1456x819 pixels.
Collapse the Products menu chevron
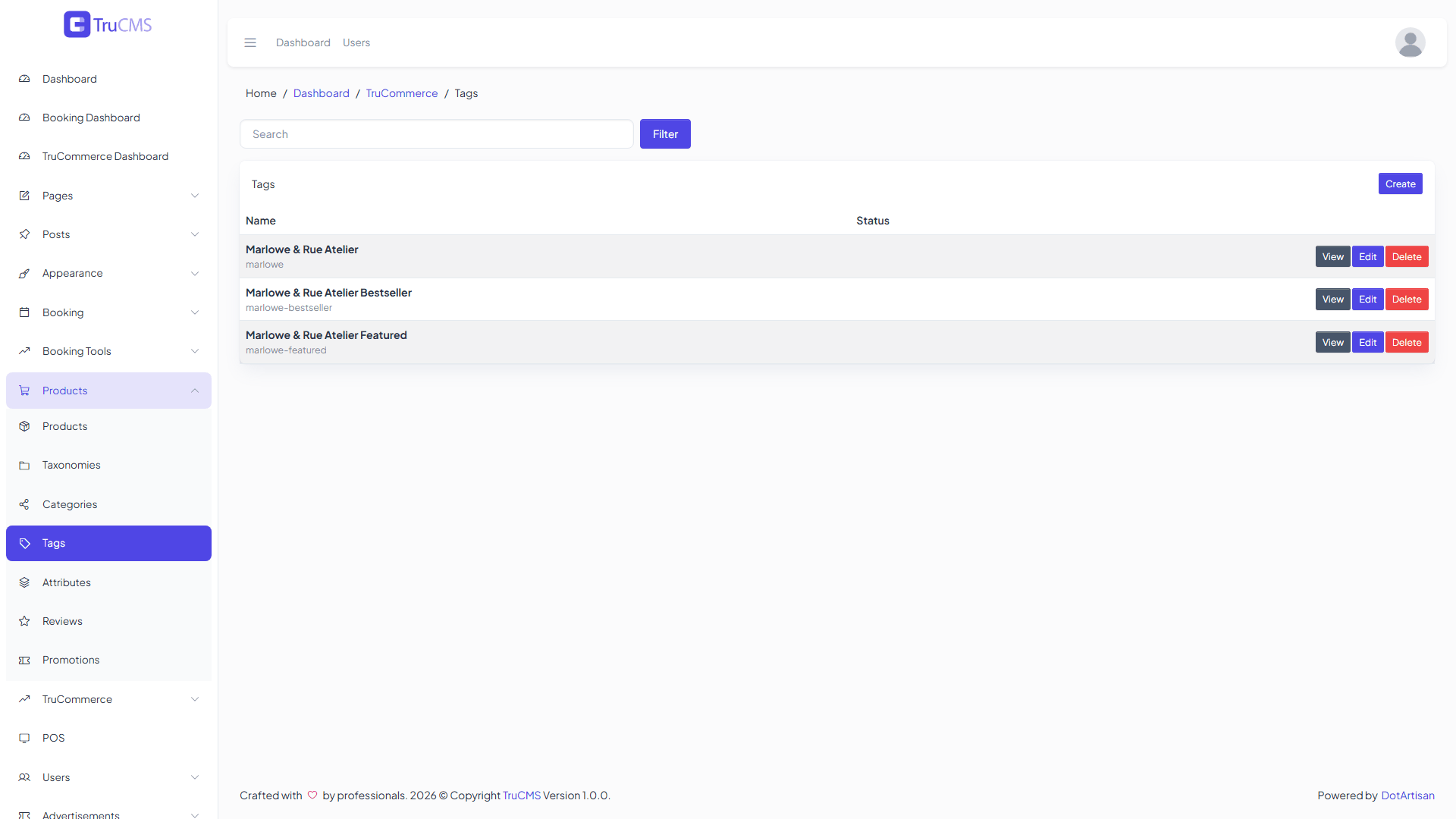195,391
